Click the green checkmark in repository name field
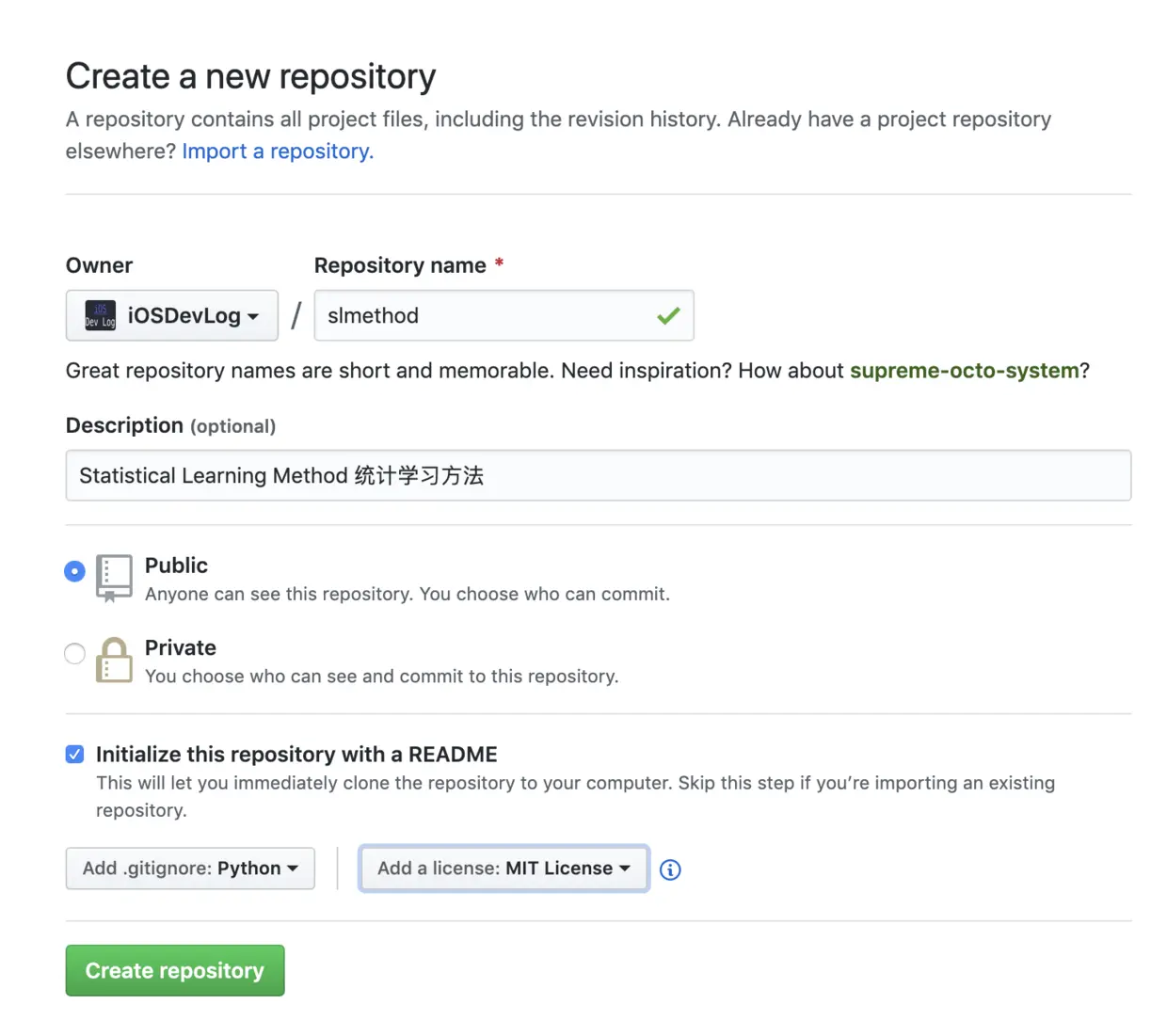The image size is (1167, 1036). 668,316
